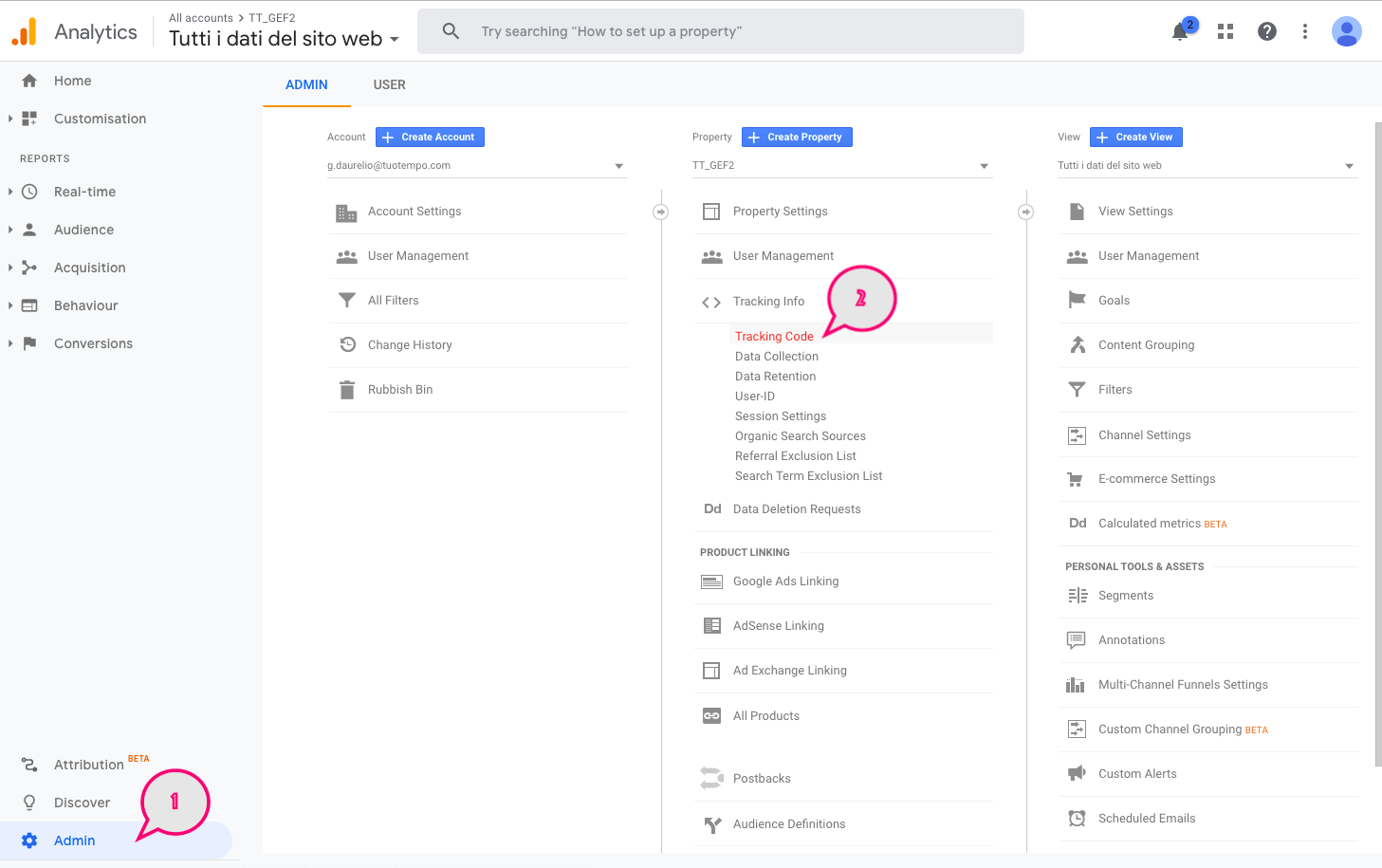The height and width of the screenshot is (868, 1382).
Task: Open the help question mark icon
Action: 1267,31
